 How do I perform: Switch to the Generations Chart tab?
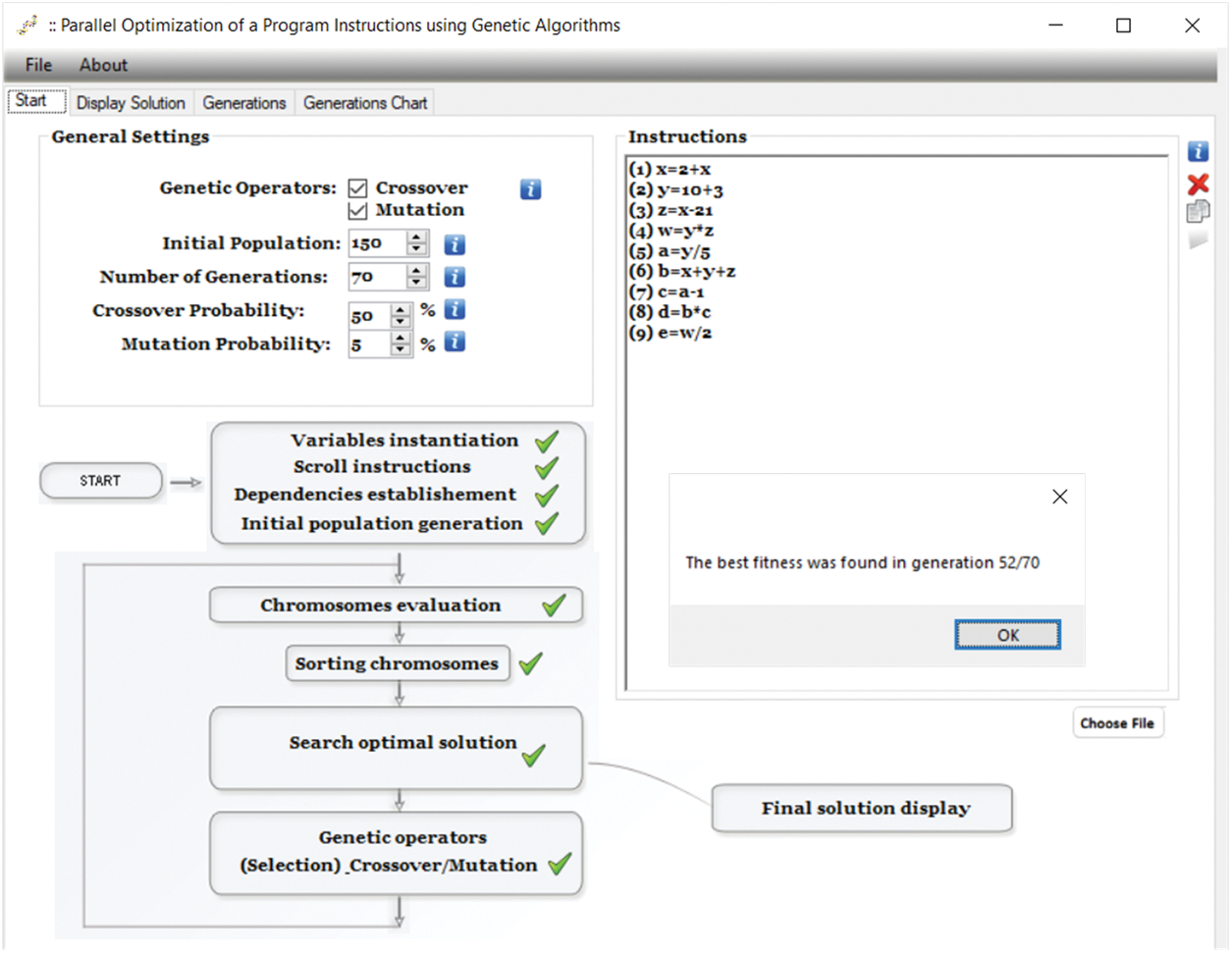pos(364,103)
